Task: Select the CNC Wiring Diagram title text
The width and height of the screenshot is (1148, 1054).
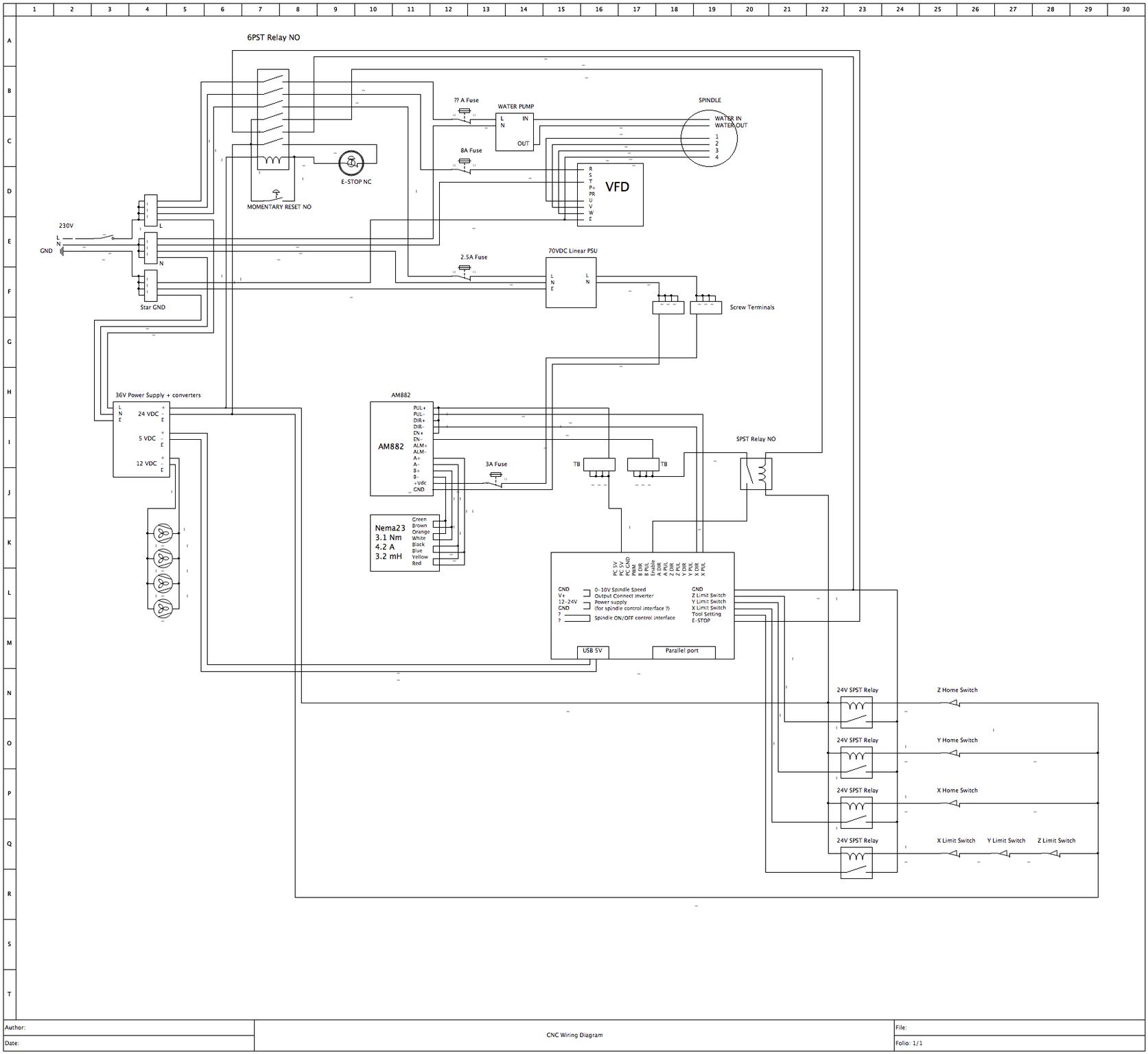Action: (x=570, y=1035)
